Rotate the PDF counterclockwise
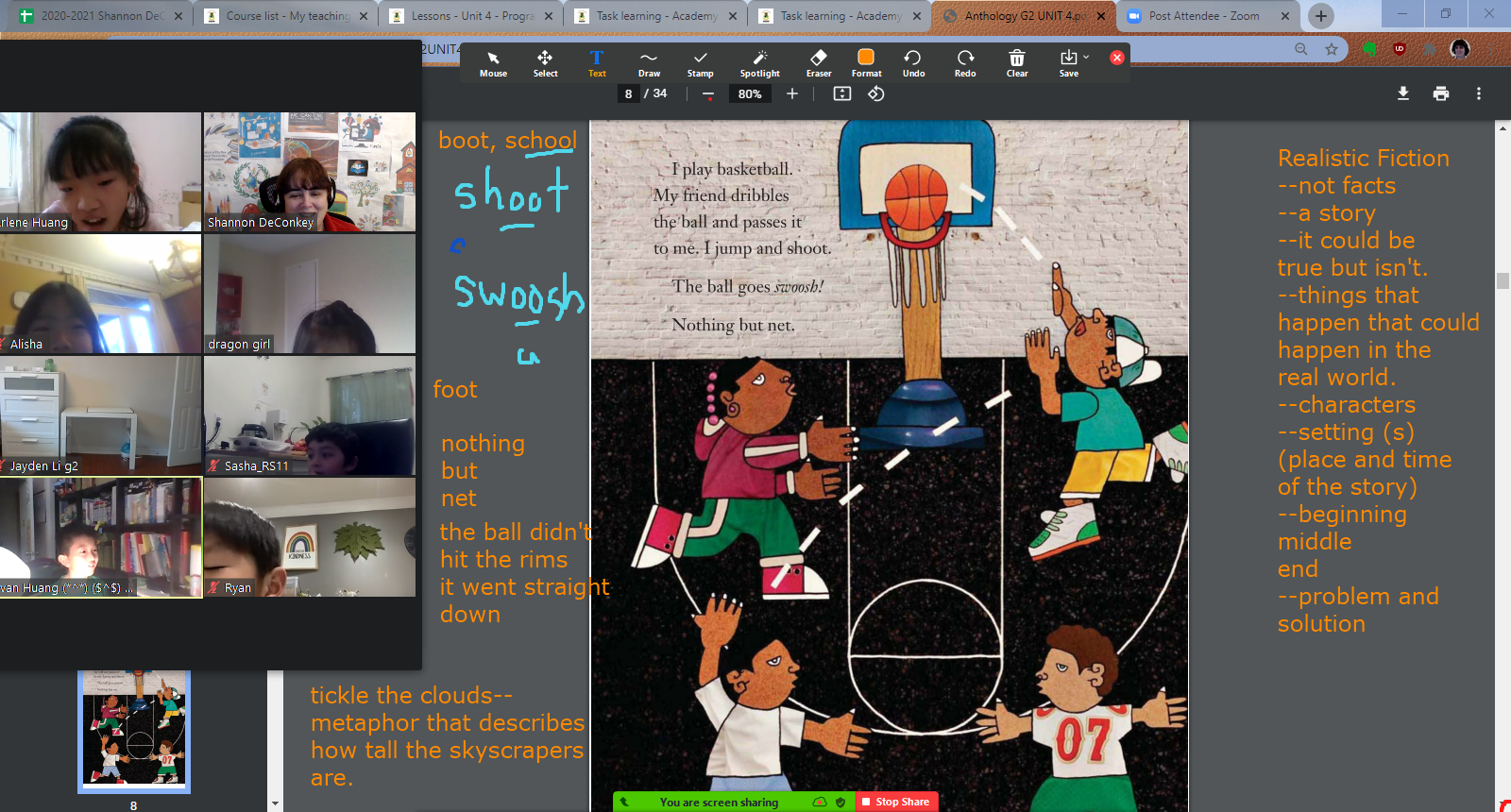This screenshot has height=812, width=1511. 876,93
